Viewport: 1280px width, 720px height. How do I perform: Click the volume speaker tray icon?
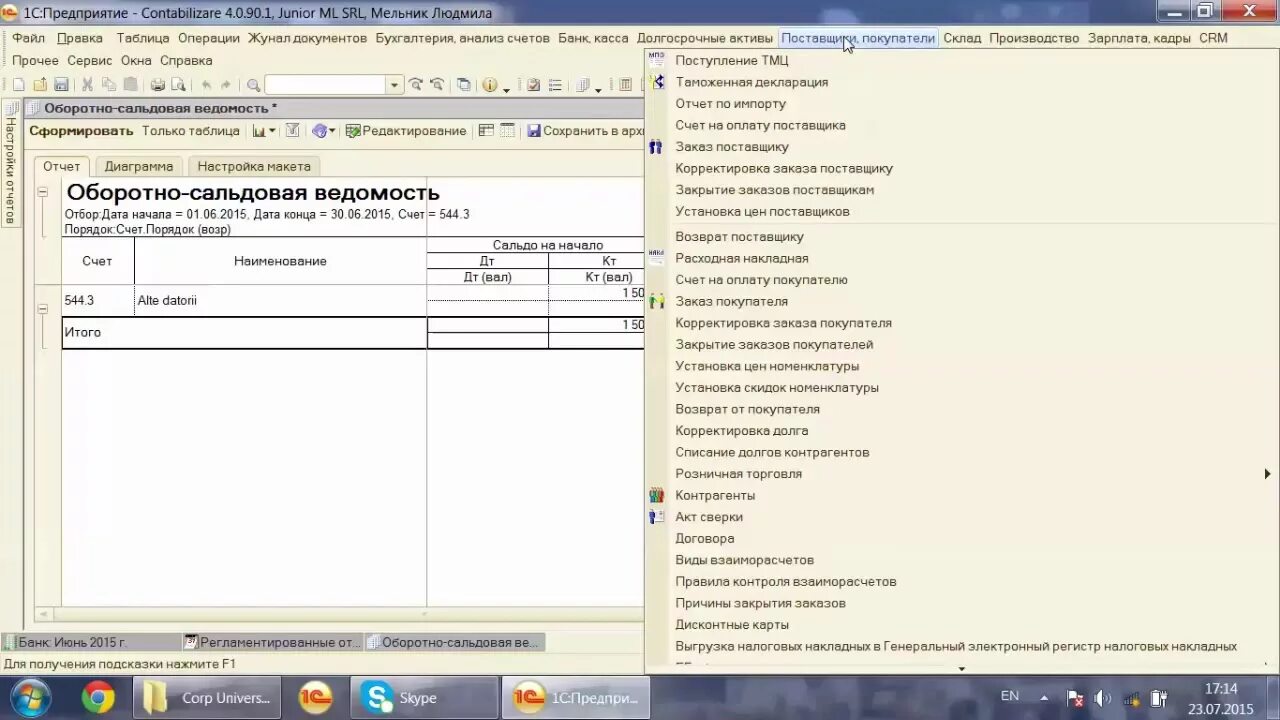(x=1103, y=698)
